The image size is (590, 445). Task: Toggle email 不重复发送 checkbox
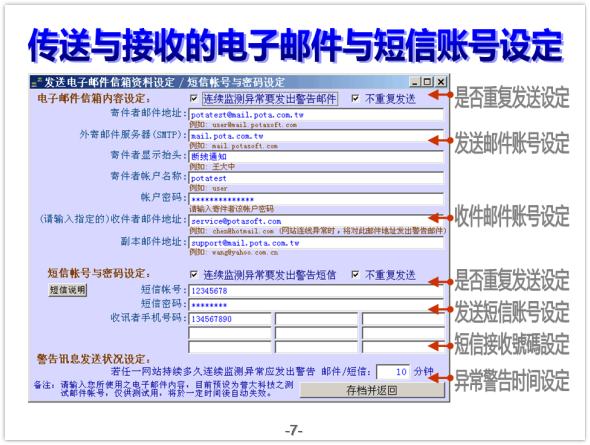pyautogui.click(x=355, y=99)
